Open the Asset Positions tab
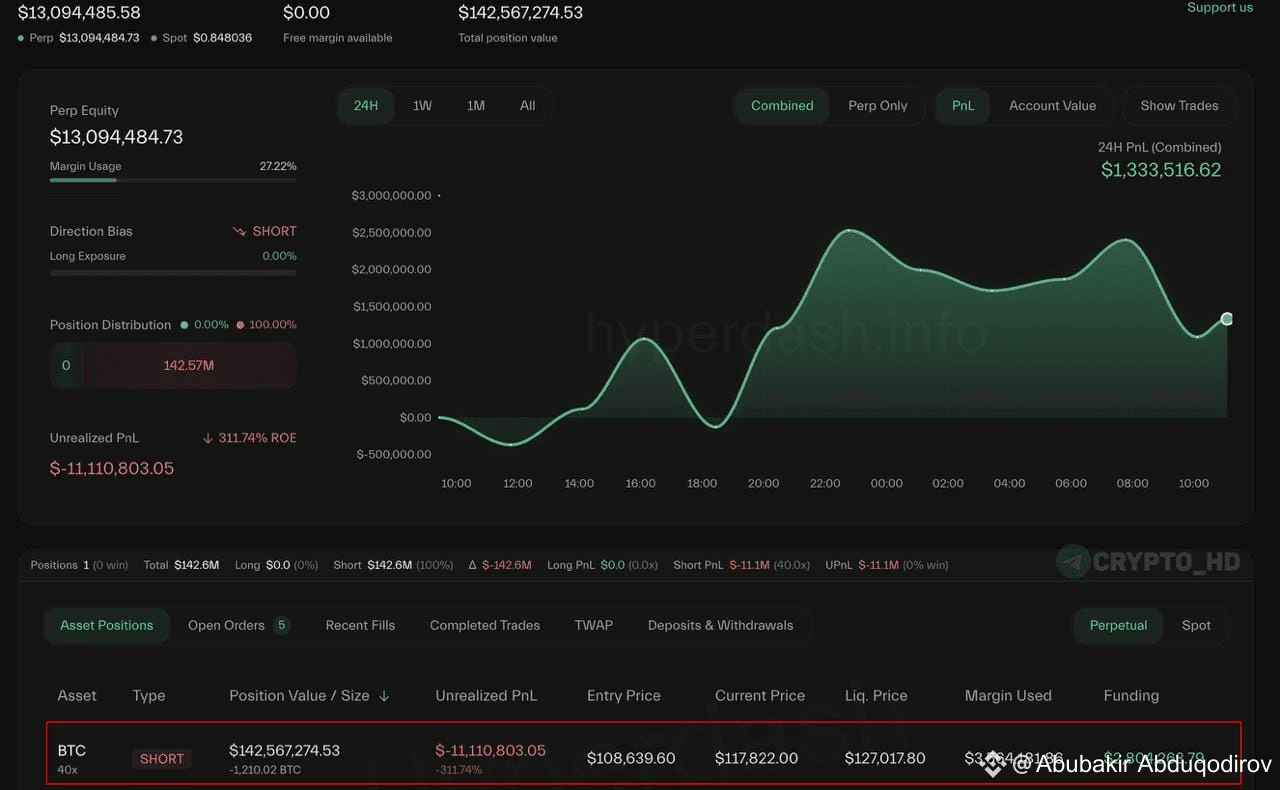This screenshot has height=790, width=1280. [x=107, y=626]
